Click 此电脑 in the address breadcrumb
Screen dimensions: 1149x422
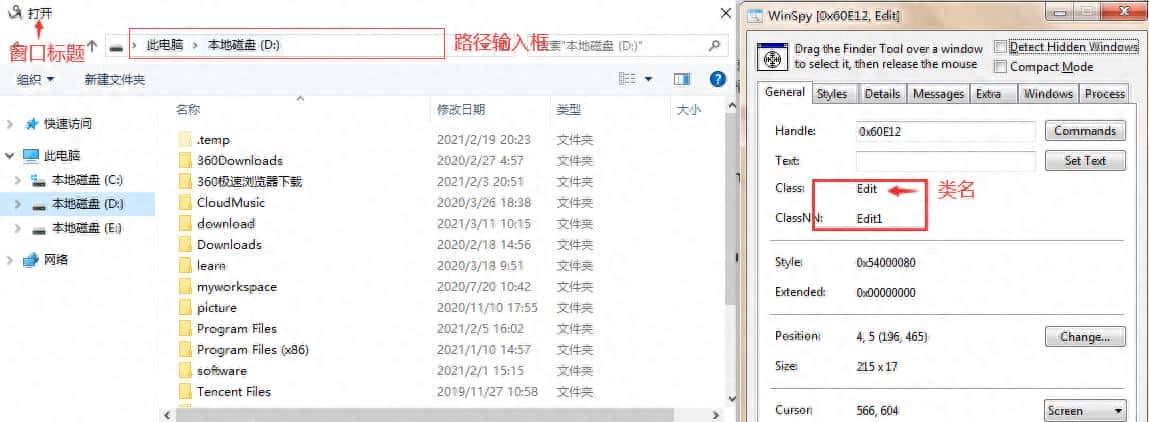165,45
